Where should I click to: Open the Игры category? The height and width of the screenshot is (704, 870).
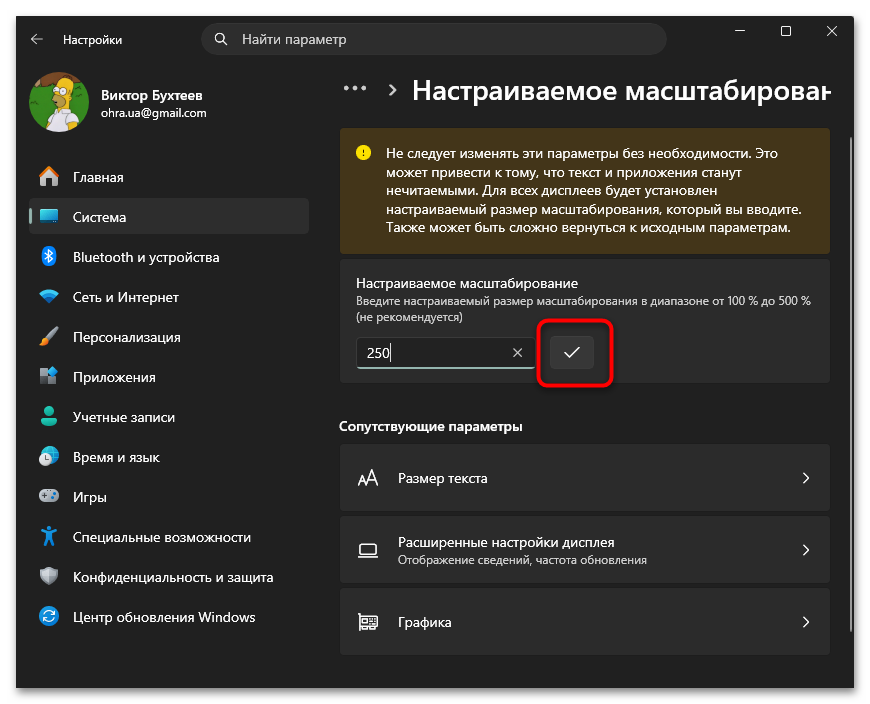pyautogui.click(x=169, y=497)
